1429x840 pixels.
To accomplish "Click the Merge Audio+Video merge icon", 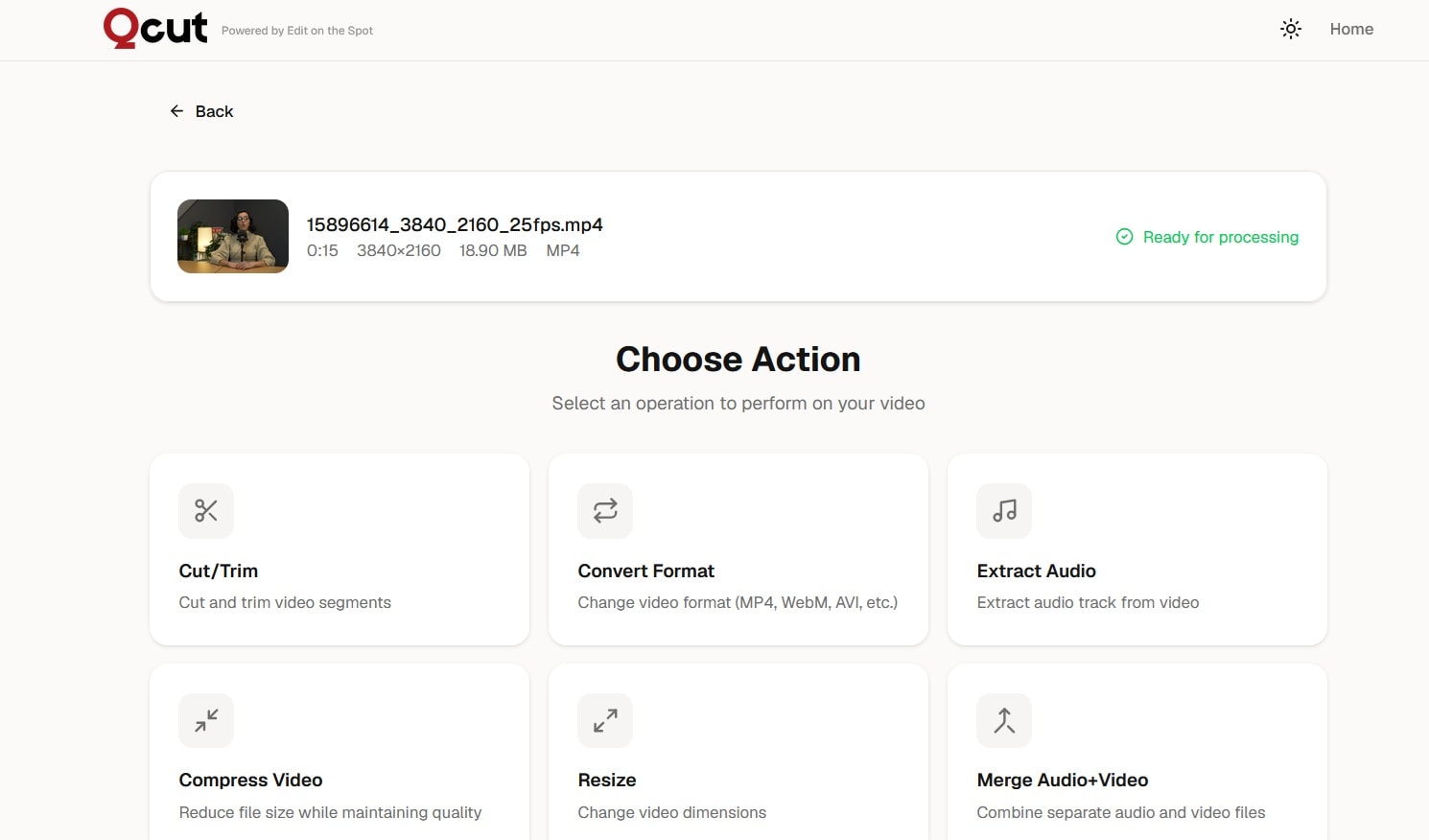I will point(1004,720).
